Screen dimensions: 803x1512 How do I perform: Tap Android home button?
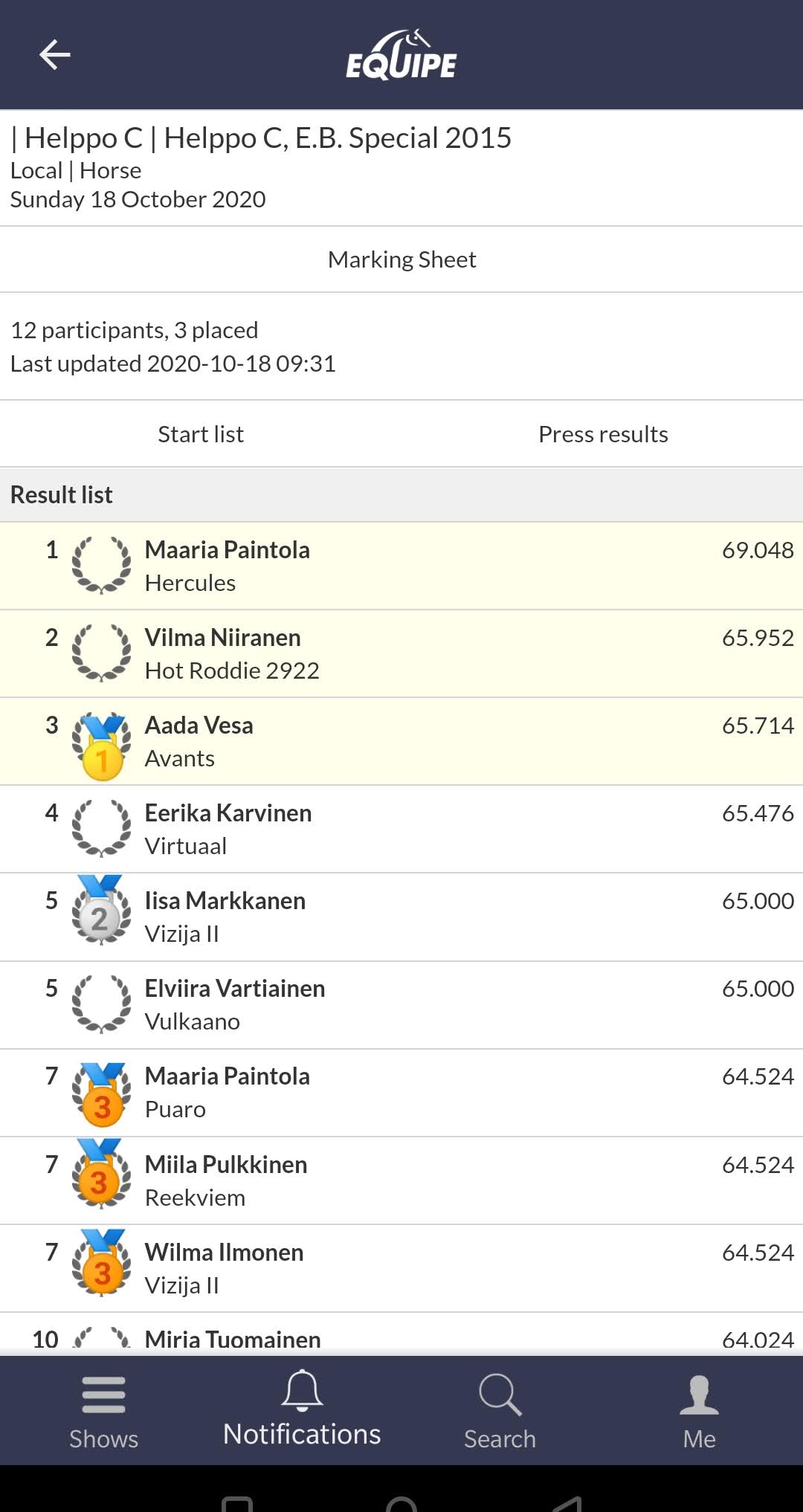(x=401, y=1503)
